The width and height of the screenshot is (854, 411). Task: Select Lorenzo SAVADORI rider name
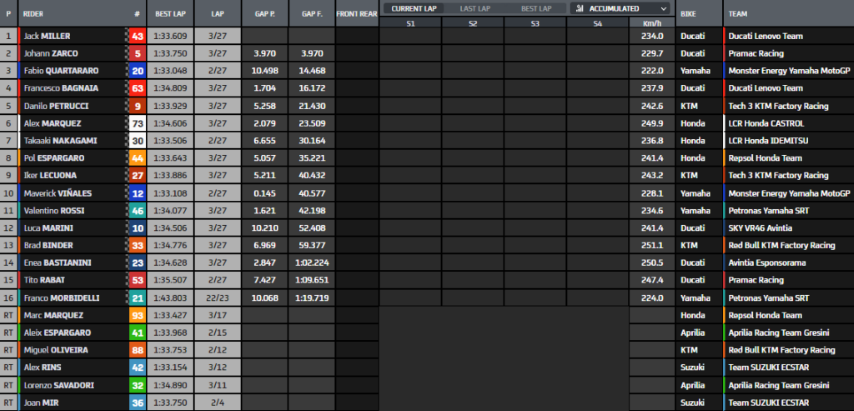click(58, 385)
